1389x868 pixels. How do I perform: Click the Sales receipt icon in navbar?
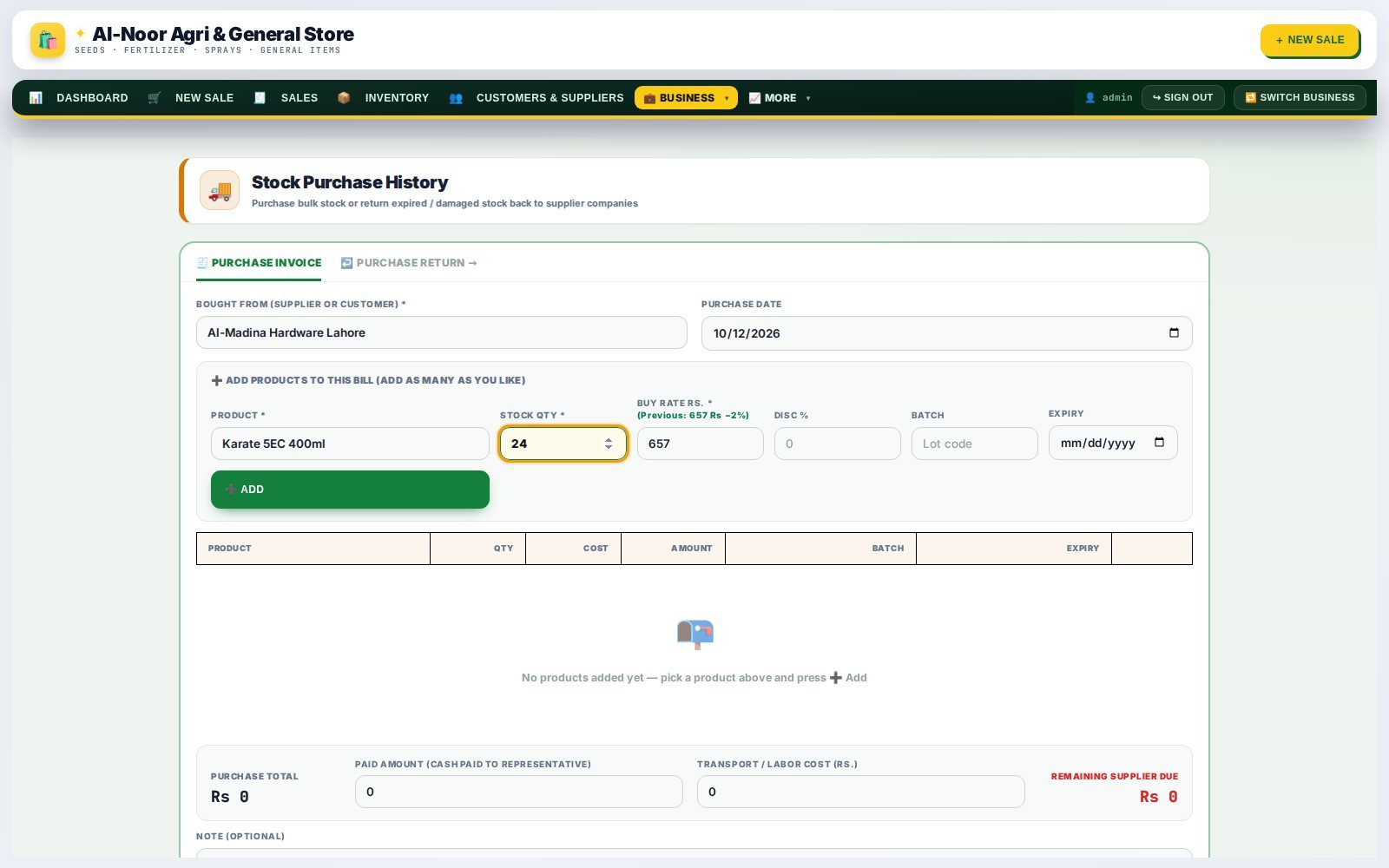click(260, 98)
